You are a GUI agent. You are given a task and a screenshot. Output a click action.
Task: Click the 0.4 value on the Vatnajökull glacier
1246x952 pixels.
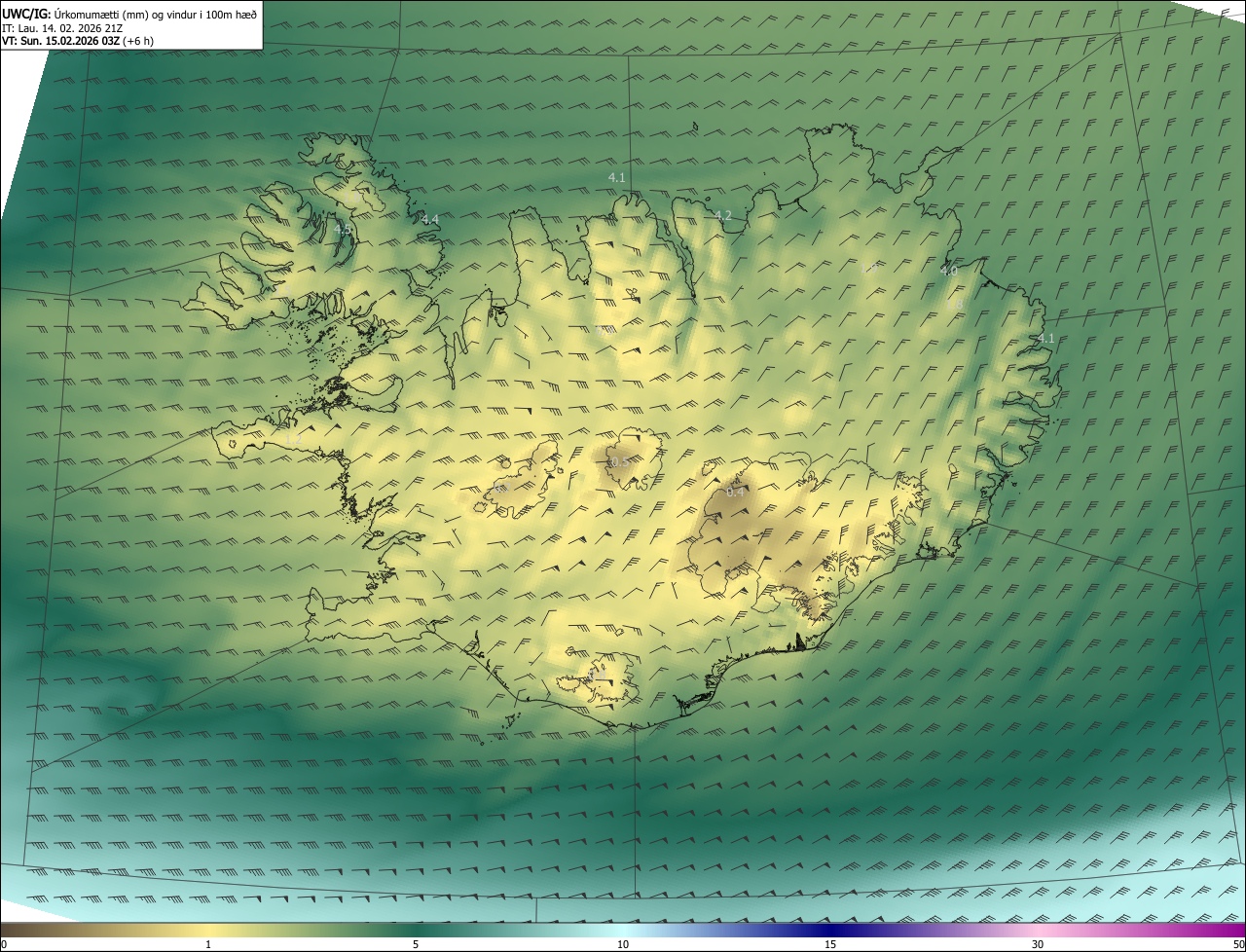[736, 493]
